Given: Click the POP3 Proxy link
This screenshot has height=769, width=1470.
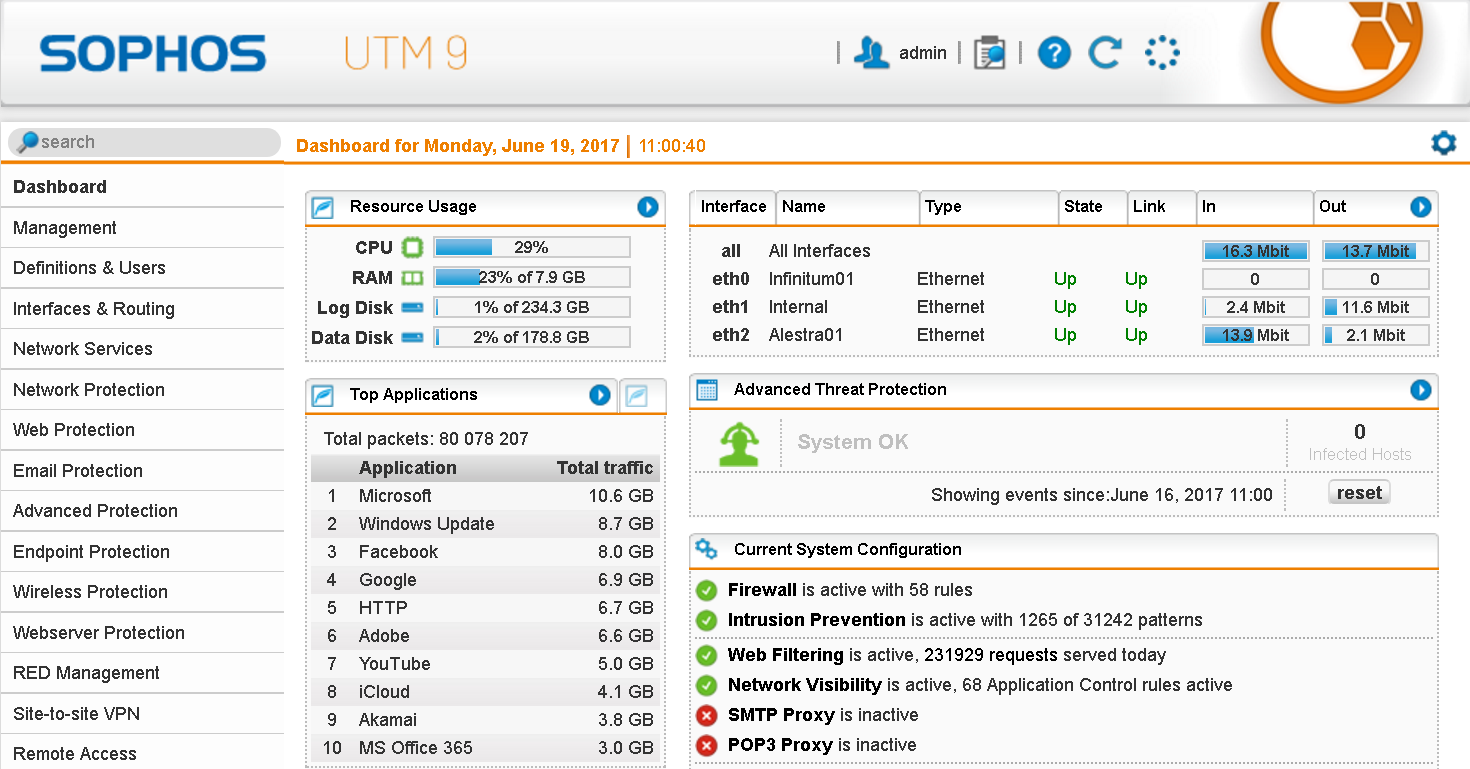Looking at the screenshot, I should point(781,745).
